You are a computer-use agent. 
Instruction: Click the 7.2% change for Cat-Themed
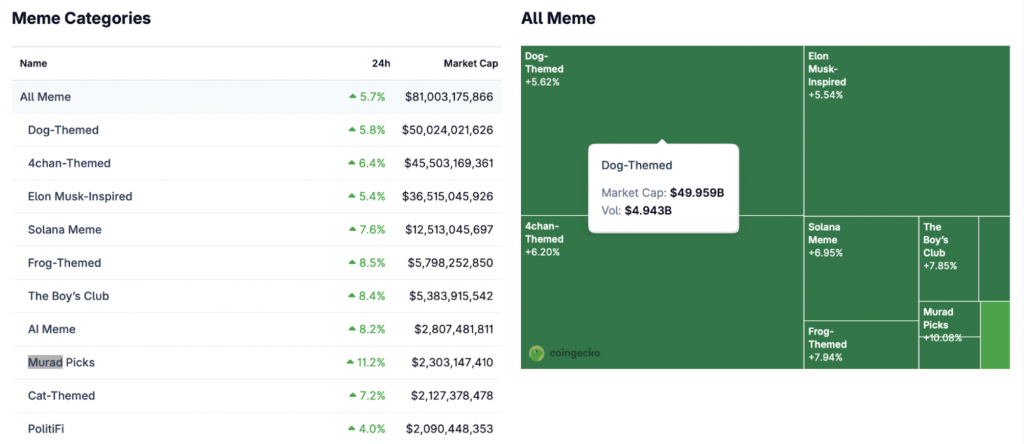coord(367,396)
